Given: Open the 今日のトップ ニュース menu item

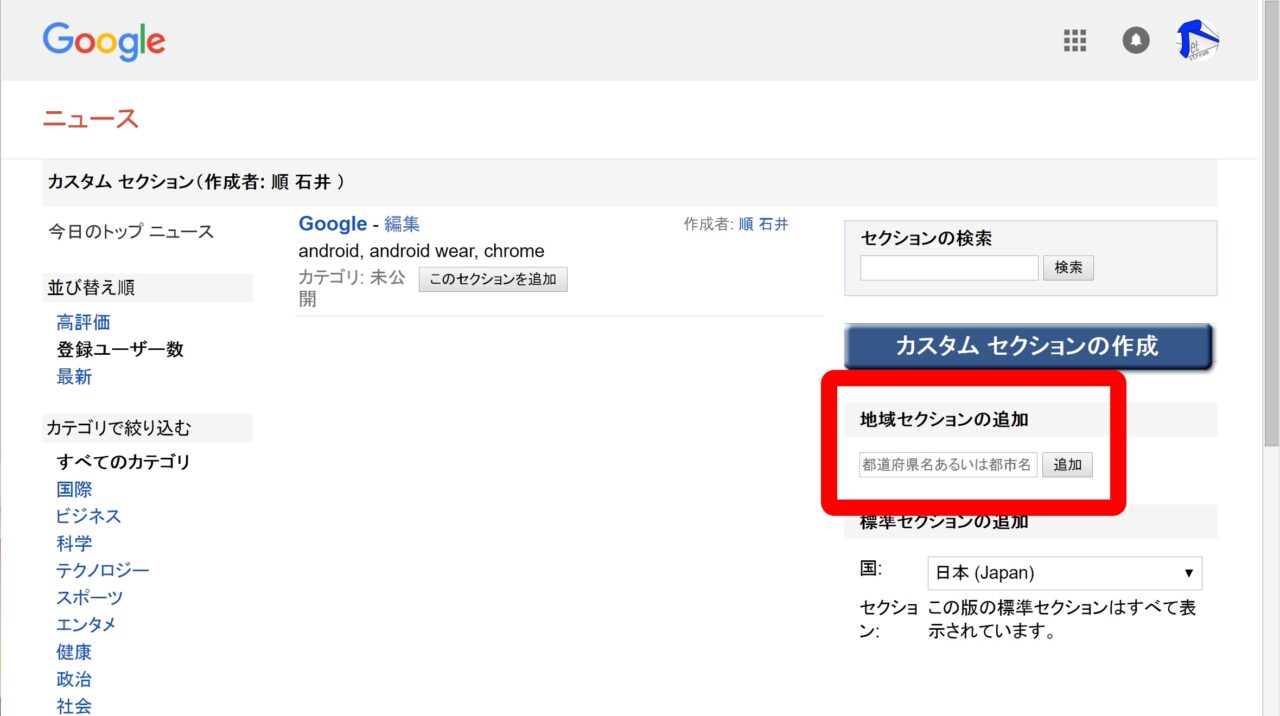Looking at the screenshot, I should 131,231.
